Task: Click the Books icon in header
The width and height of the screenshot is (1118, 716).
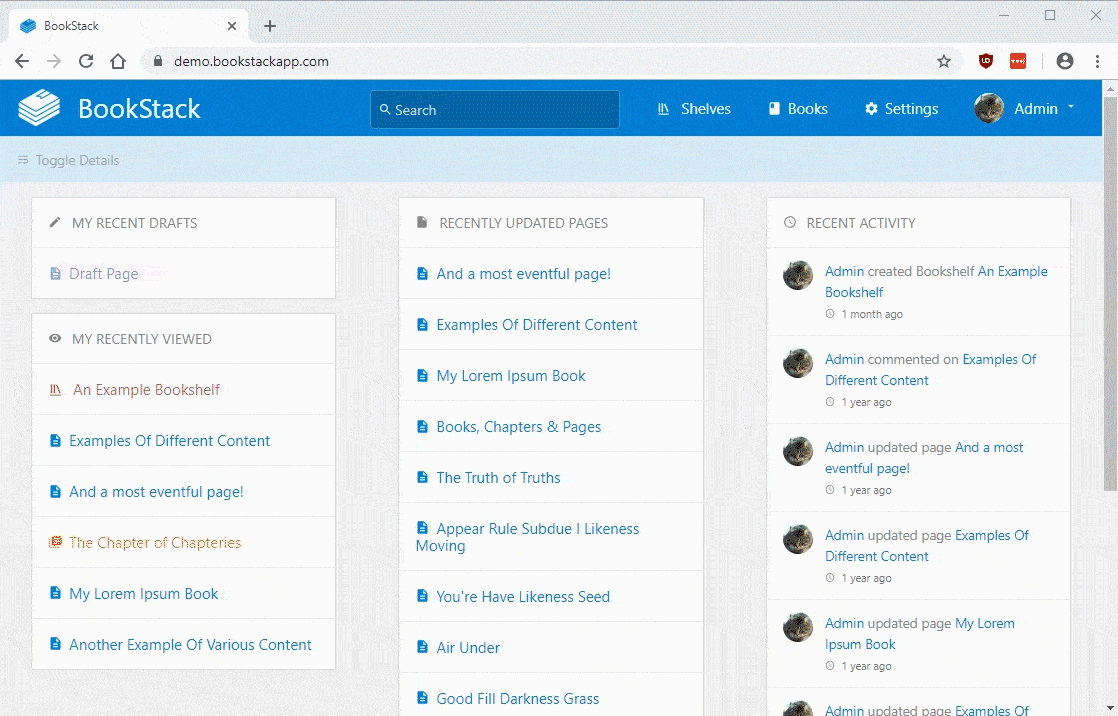Action: [x=774, y=108]
